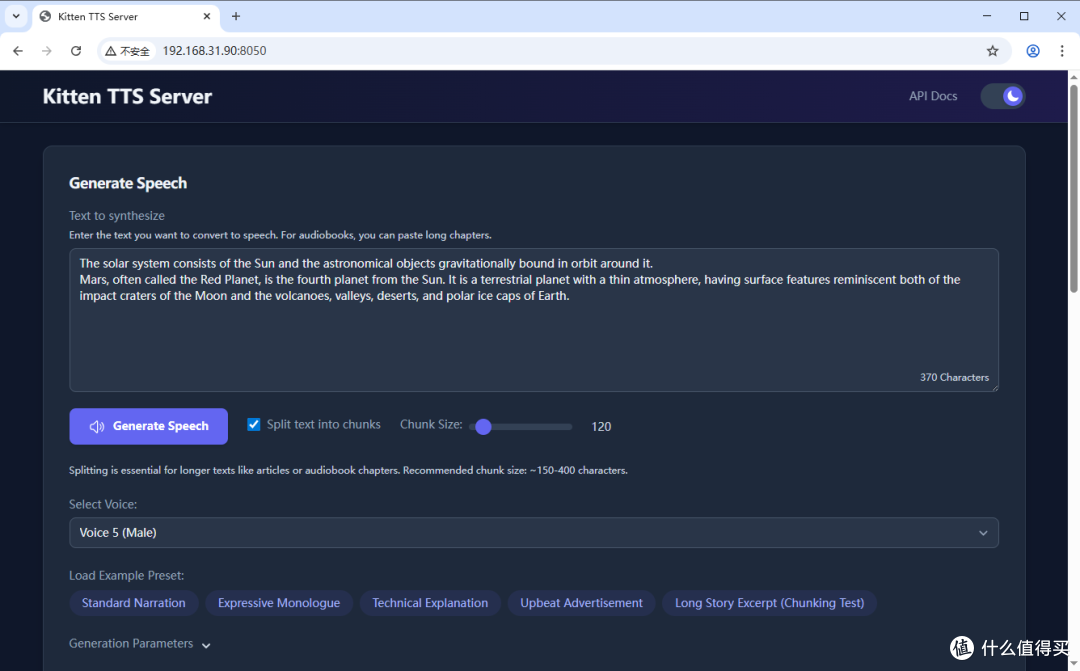This screenshot has width=1080, height=671.
Task: Click the address bar URL
Action: (214, 51)
